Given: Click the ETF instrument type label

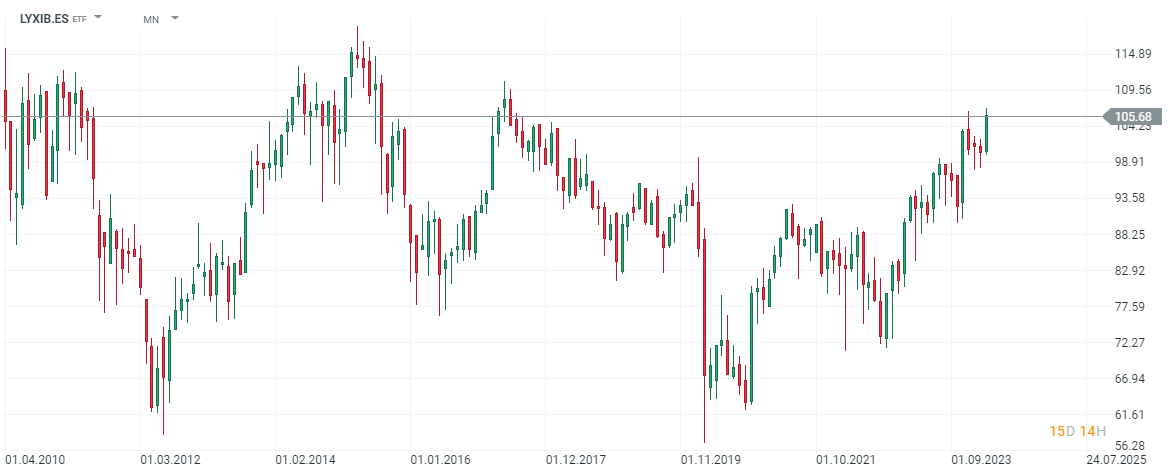Looking at the screenshot, I should coord(79,19).
